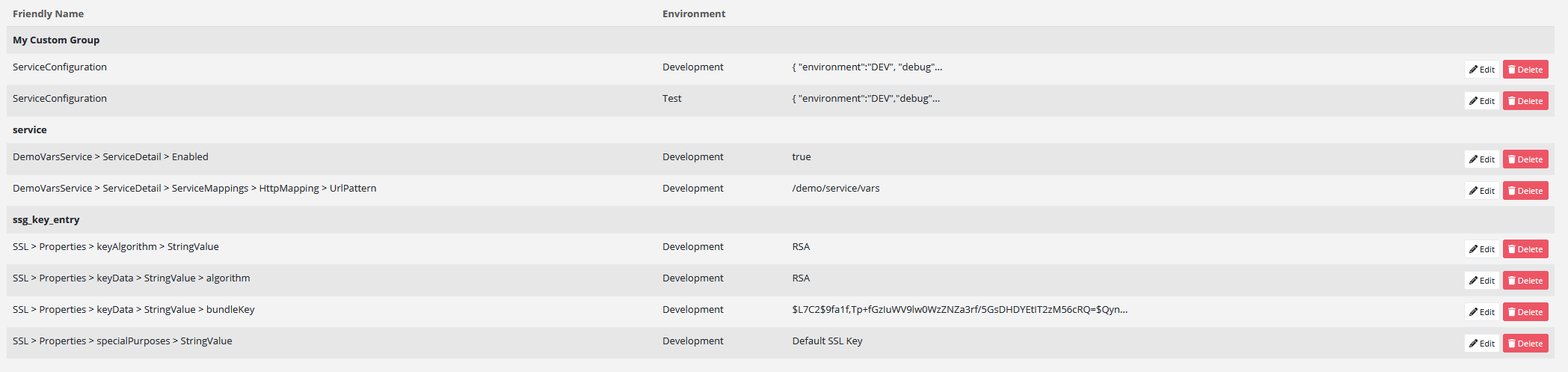
Task: Edit the keyData bundleKey entry
Action: pyautogui.click(x=1481, y=312)
